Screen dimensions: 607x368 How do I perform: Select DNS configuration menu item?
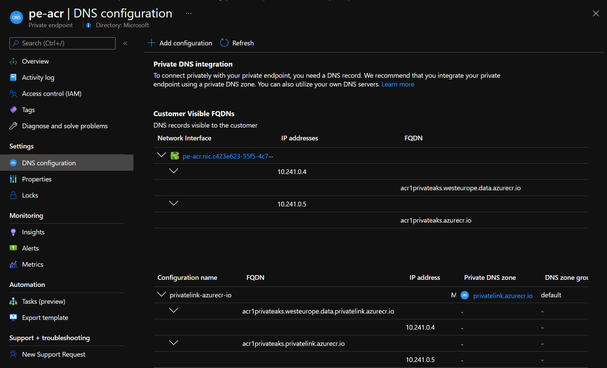pos(67,163)
